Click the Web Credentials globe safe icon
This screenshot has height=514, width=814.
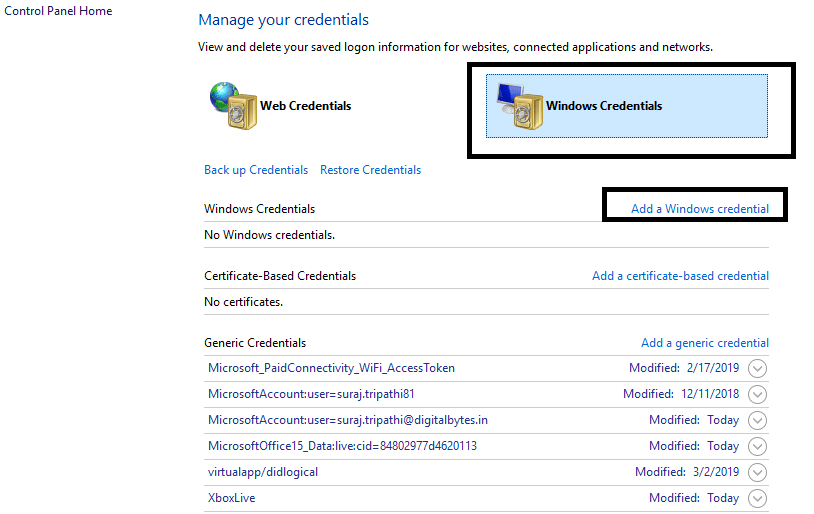[x=233, y=105]
